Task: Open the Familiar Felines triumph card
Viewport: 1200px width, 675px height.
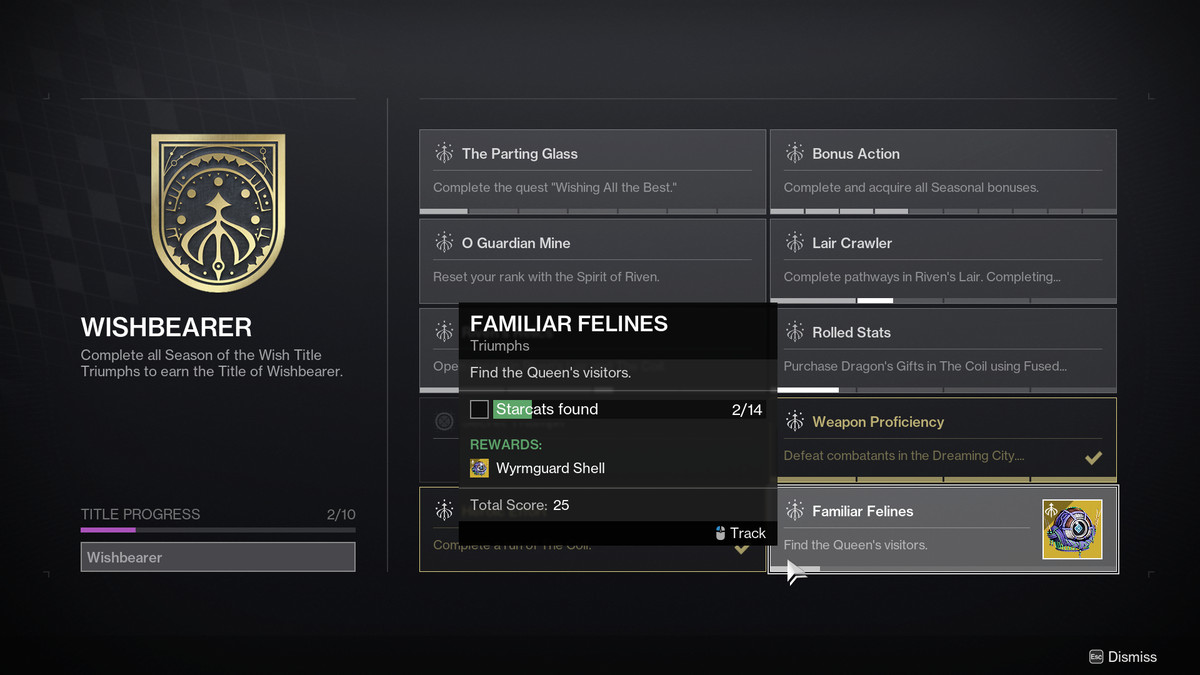Action: click(x=910, y=528)
